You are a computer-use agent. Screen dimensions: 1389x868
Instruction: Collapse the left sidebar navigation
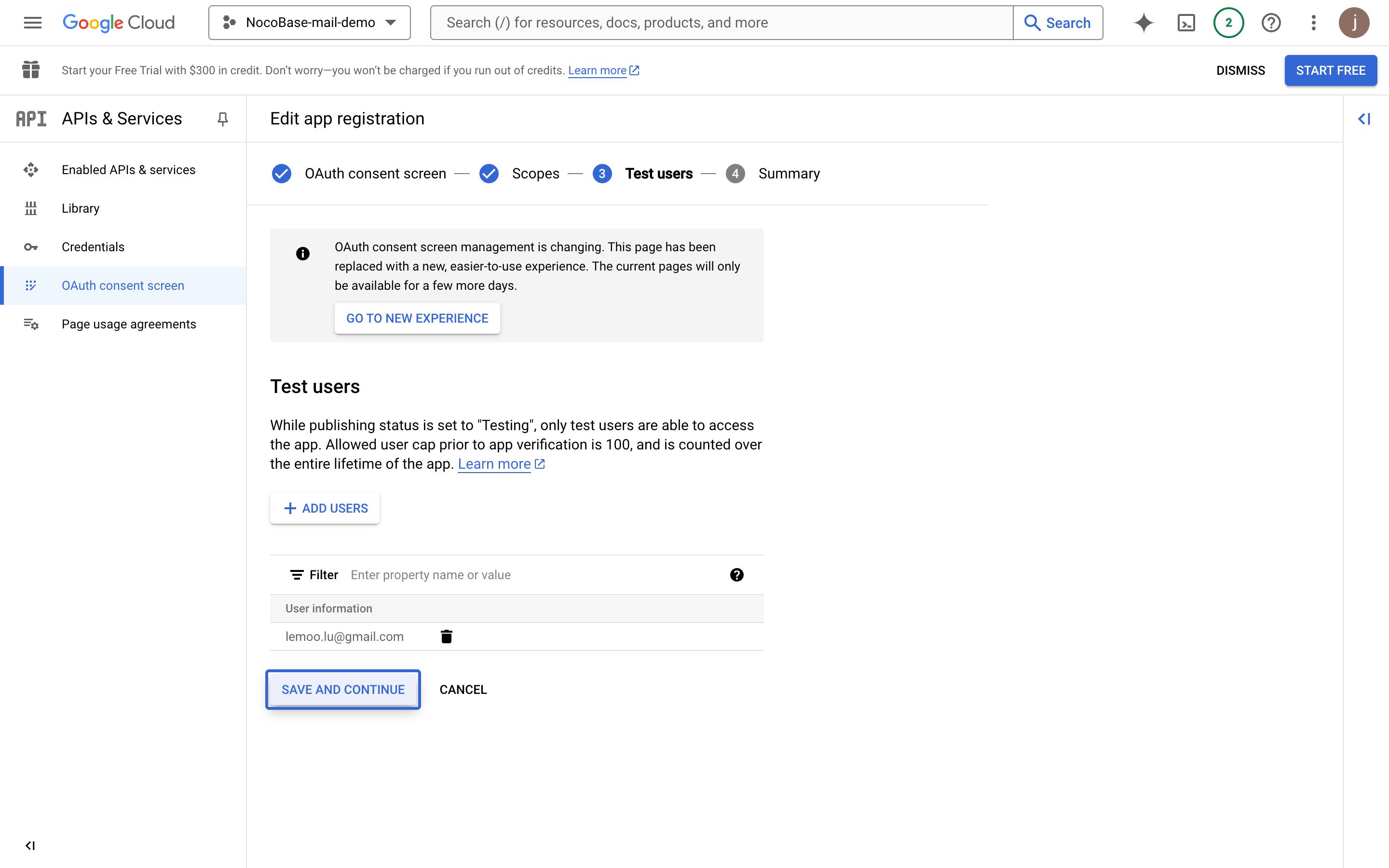tap(30, 845)
